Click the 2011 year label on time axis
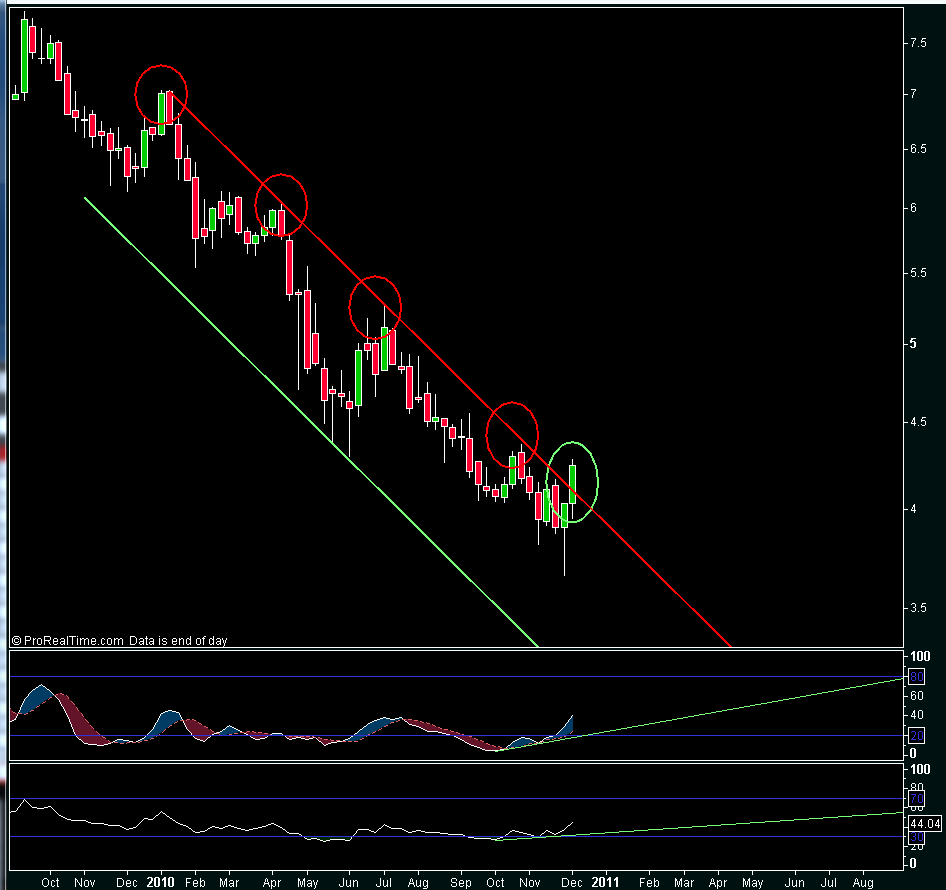This screenshot has height=890, width=946. click(x=605, y=882)
